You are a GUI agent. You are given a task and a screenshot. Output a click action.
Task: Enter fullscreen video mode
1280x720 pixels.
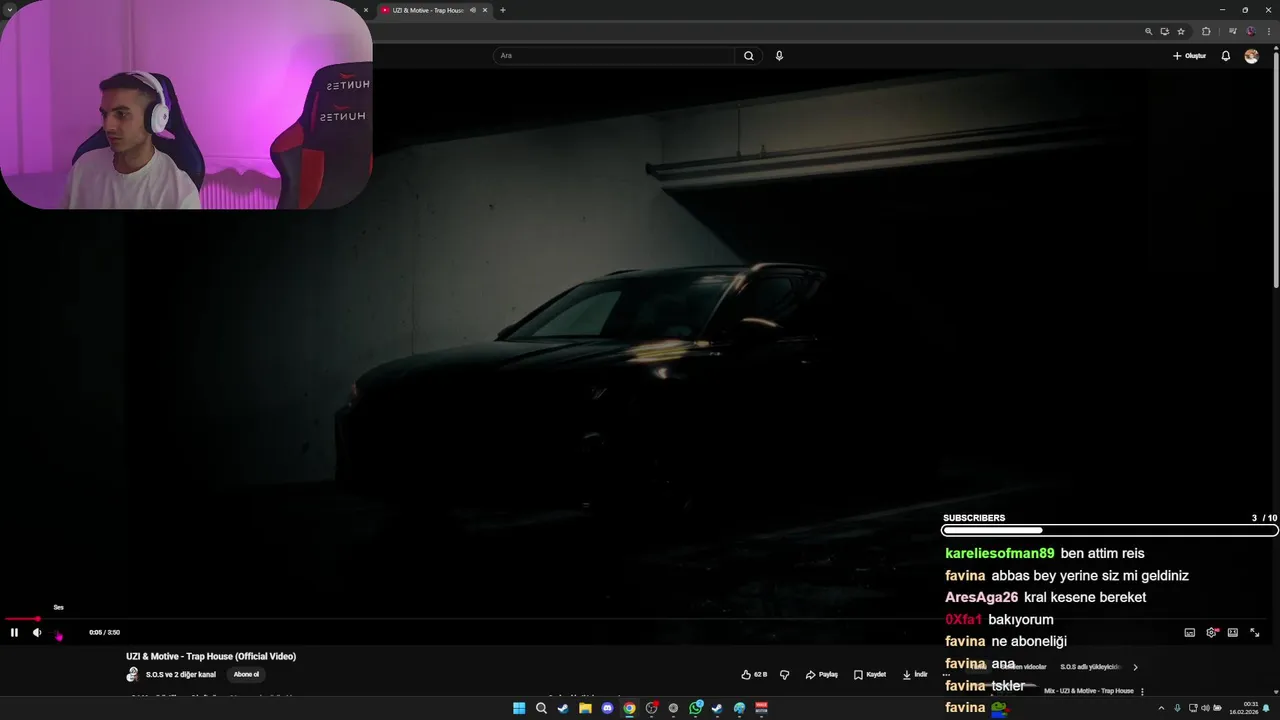click(1255, 632)
